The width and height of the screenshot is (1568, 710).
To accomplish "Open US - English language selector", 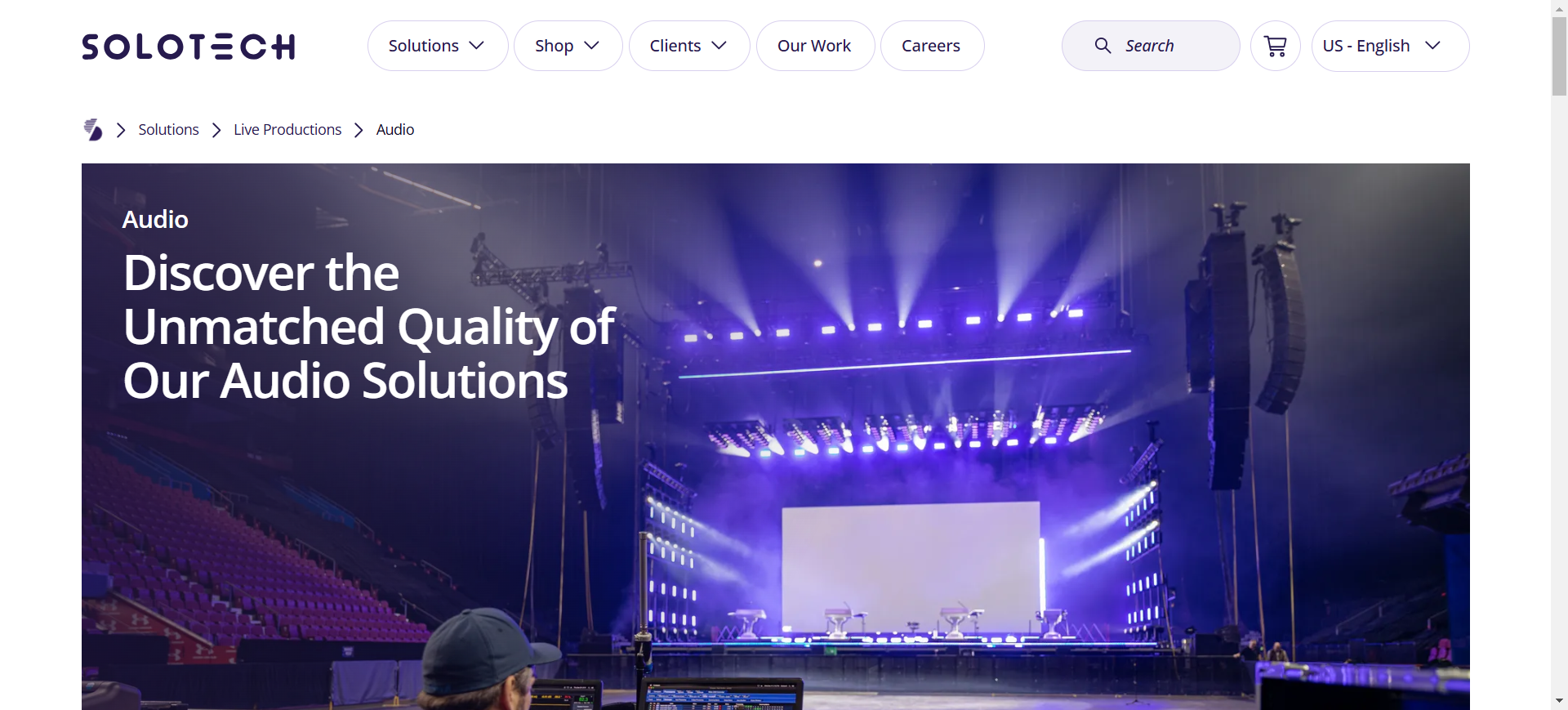I will click(1390, 46).
